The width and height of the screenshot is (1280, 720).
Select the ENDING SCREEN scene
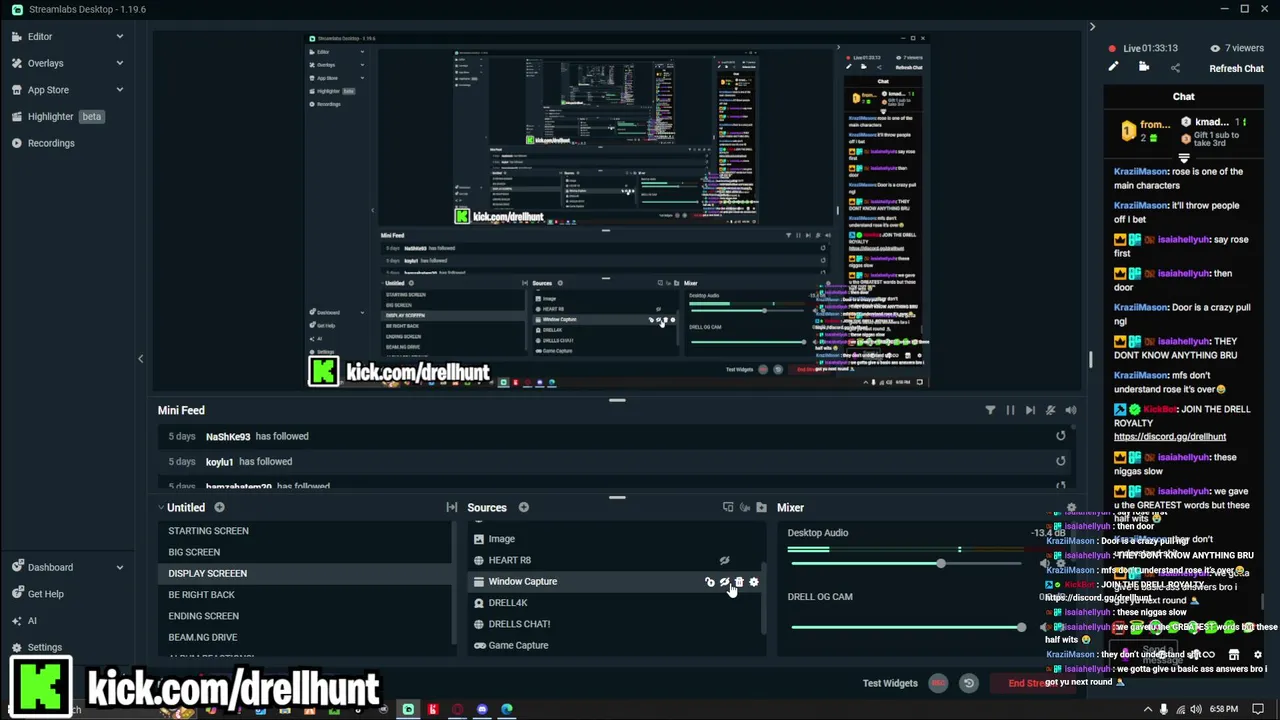coord(203,616)
